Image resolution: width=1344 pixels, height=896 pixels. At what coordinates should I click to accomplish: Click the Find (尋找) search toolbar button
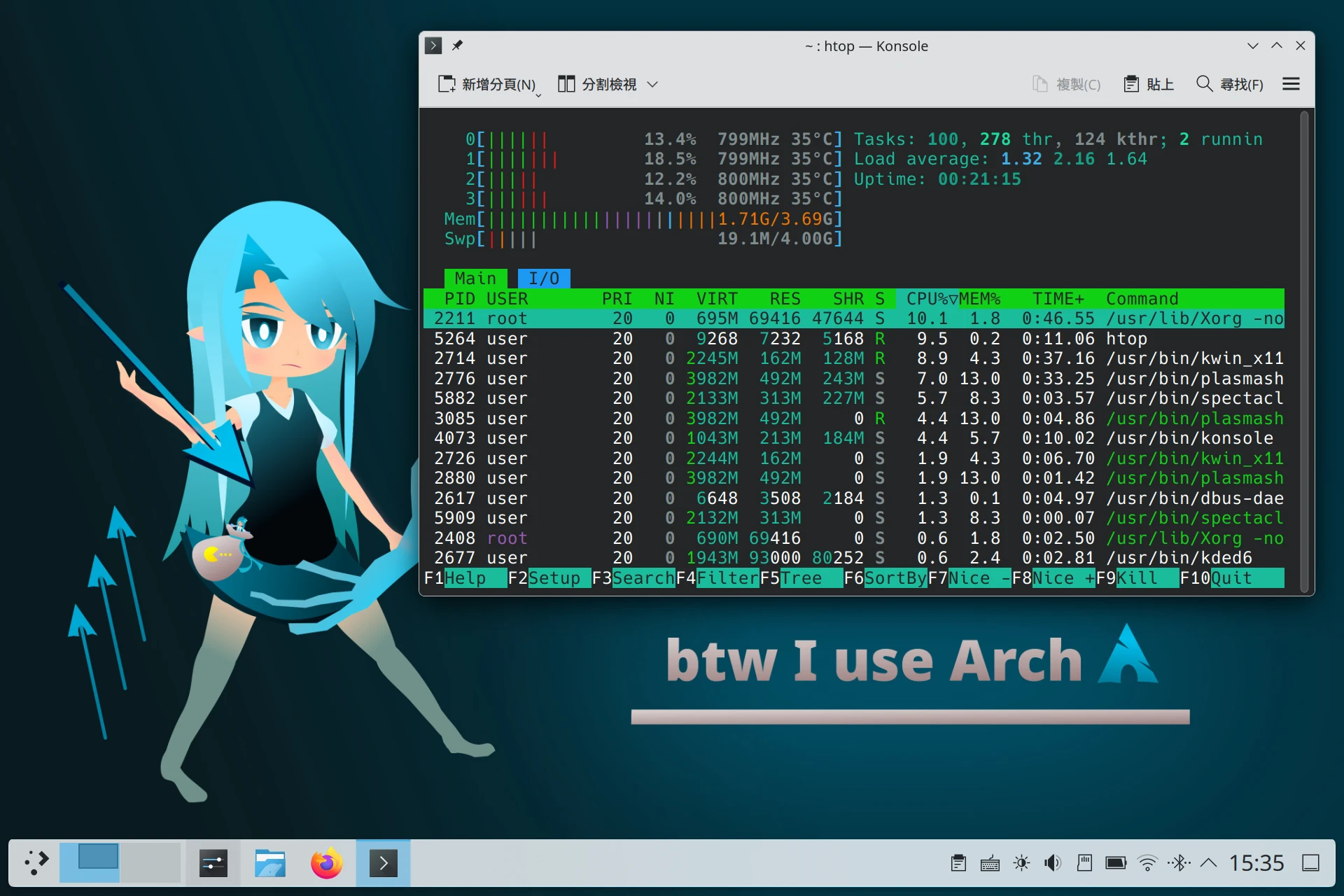tap(1230, 84)
